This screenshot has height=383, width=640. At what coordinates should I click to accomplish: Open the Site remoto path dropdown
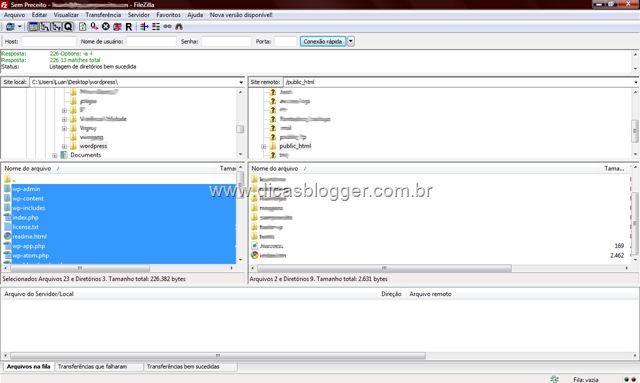coord(636,82)
